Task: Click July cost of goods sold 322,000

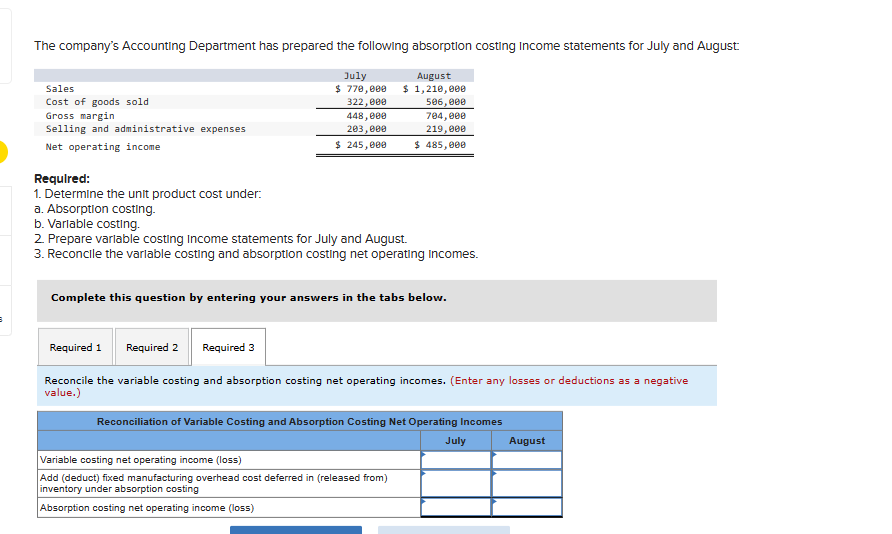Action: 366,102
